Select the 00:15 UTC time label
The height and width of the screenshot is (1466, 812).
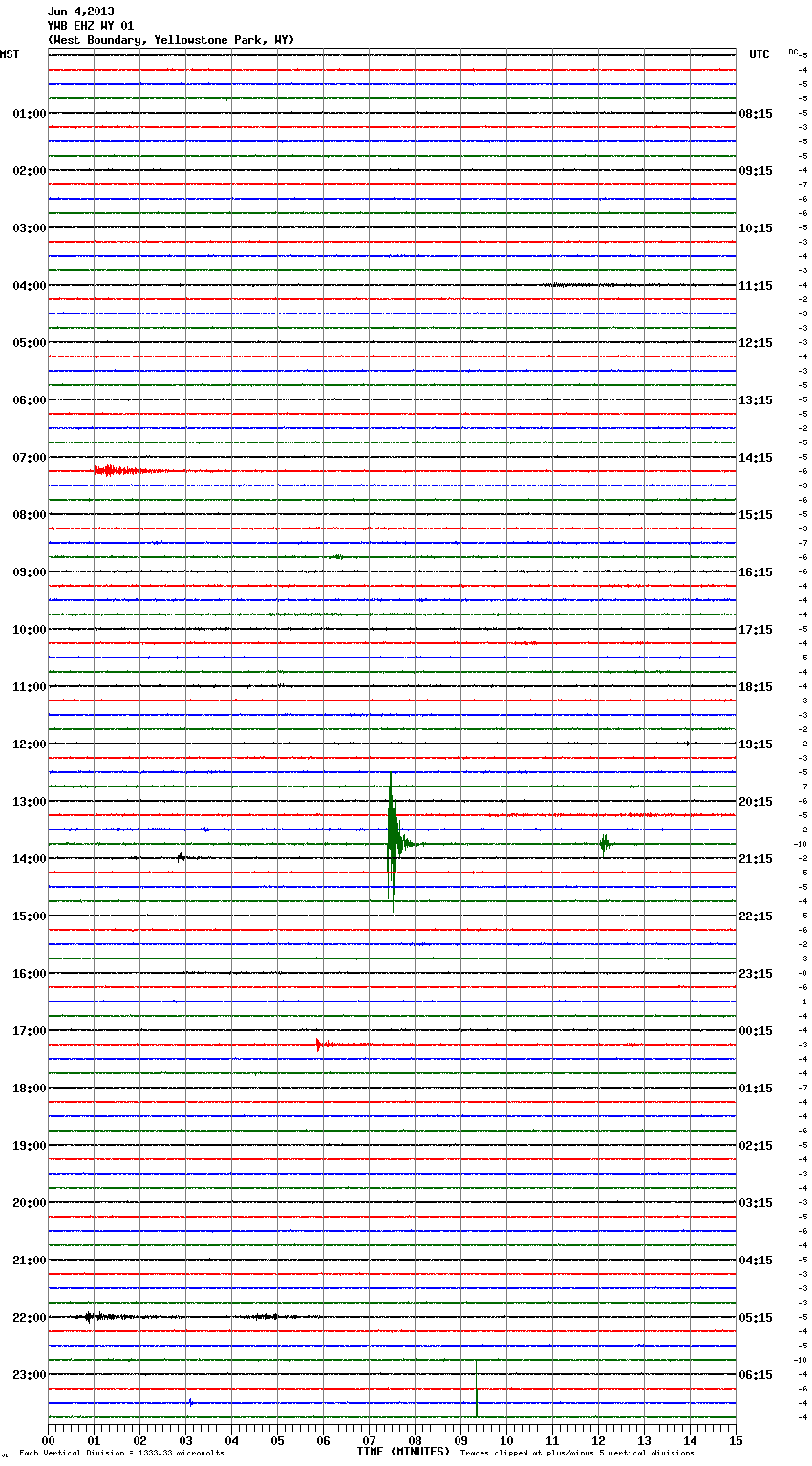click(x=756, y=1031)
